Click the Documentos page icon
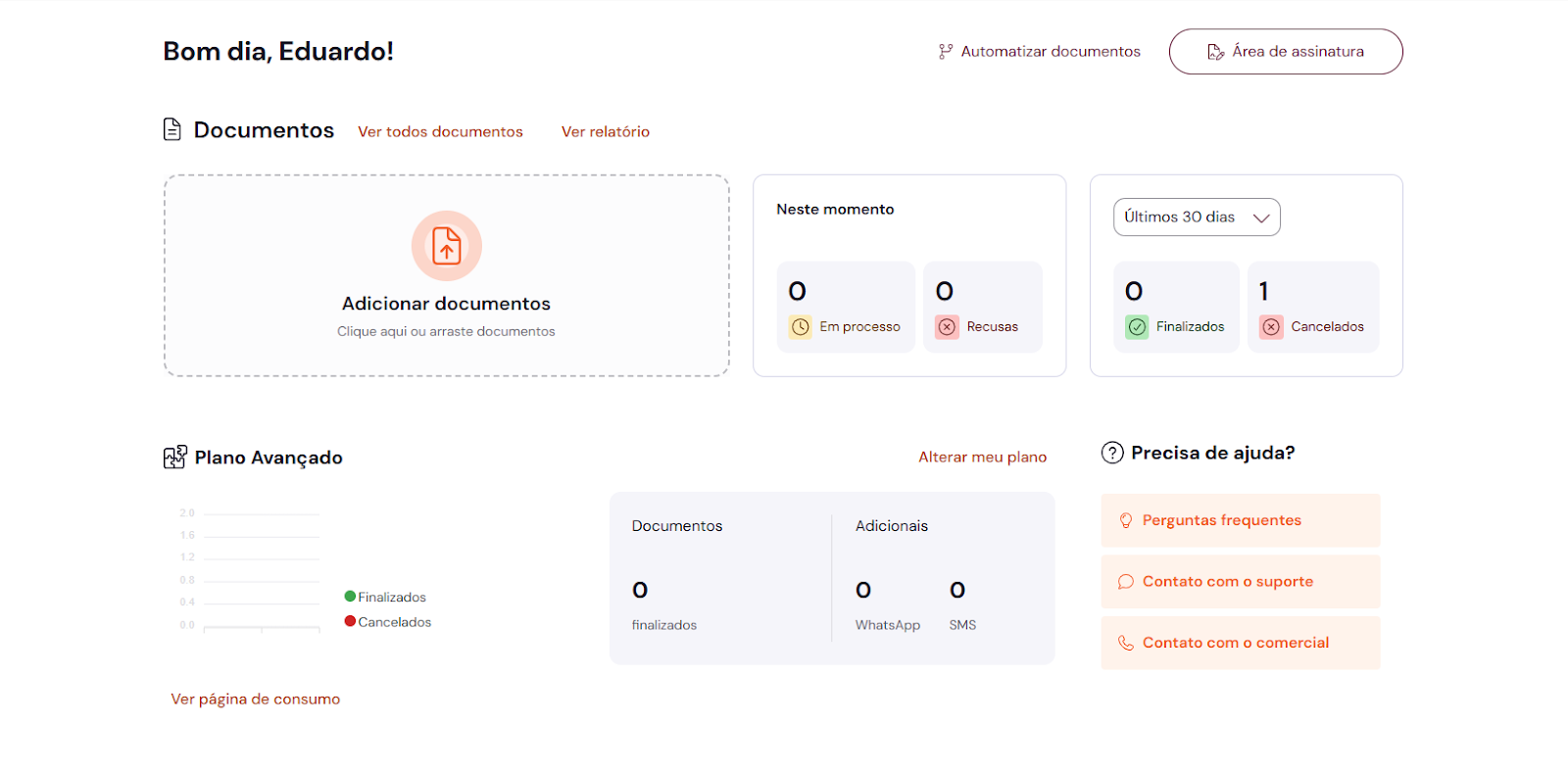This screenshot has height=773, width=1568. click(172, 129)
